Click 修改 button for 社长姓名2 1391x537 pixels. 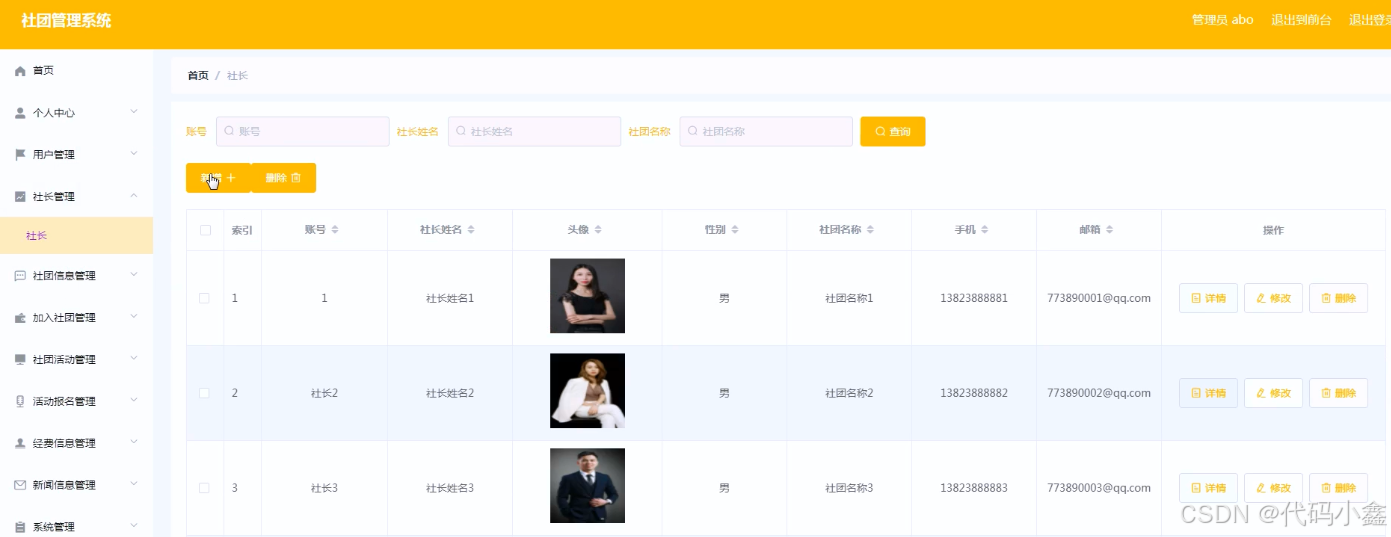coord(1273,393)
